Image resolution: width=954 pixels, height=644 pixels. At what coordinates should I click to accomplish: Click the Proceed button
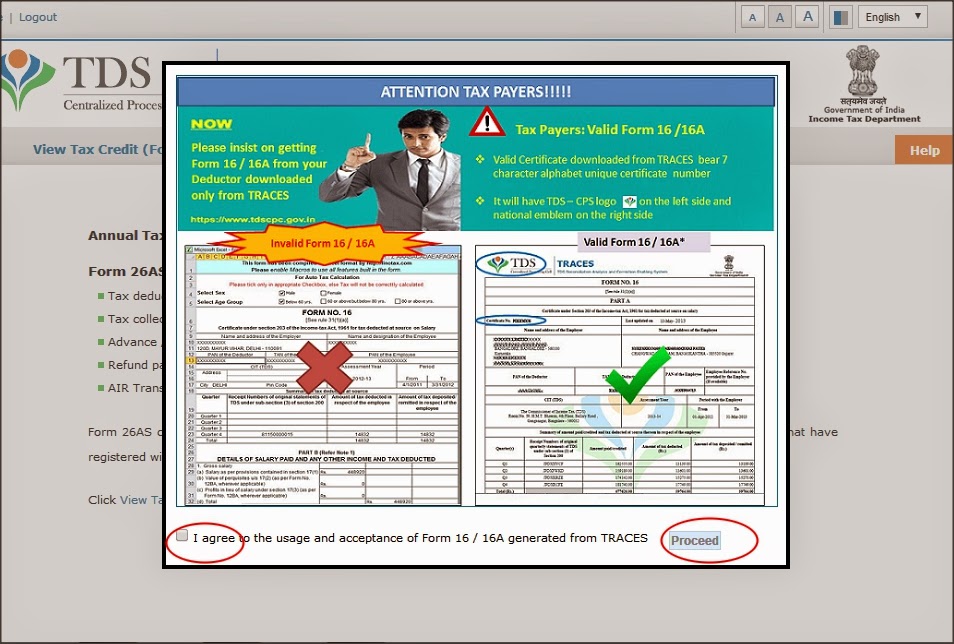pos(694,541)
